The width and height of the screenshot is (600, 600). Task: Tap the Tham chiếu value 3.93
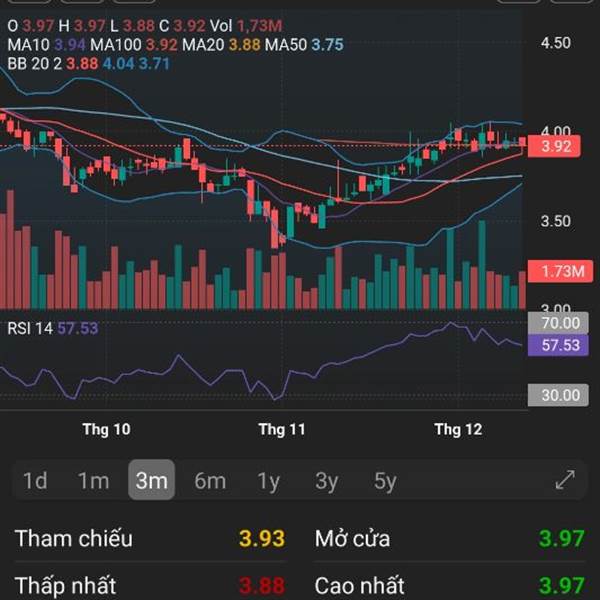262,538
